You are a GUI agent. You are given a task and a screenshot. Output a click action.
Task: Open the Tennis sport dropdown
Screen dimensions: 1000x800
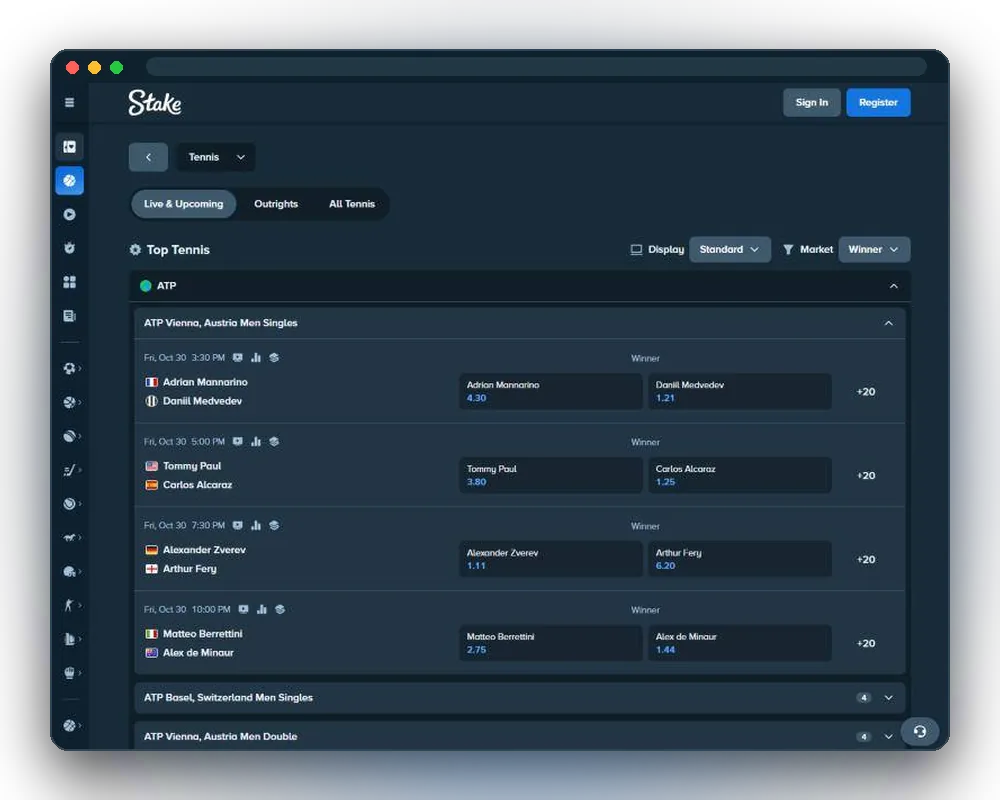pyautogui.click(x=216, y=157)
